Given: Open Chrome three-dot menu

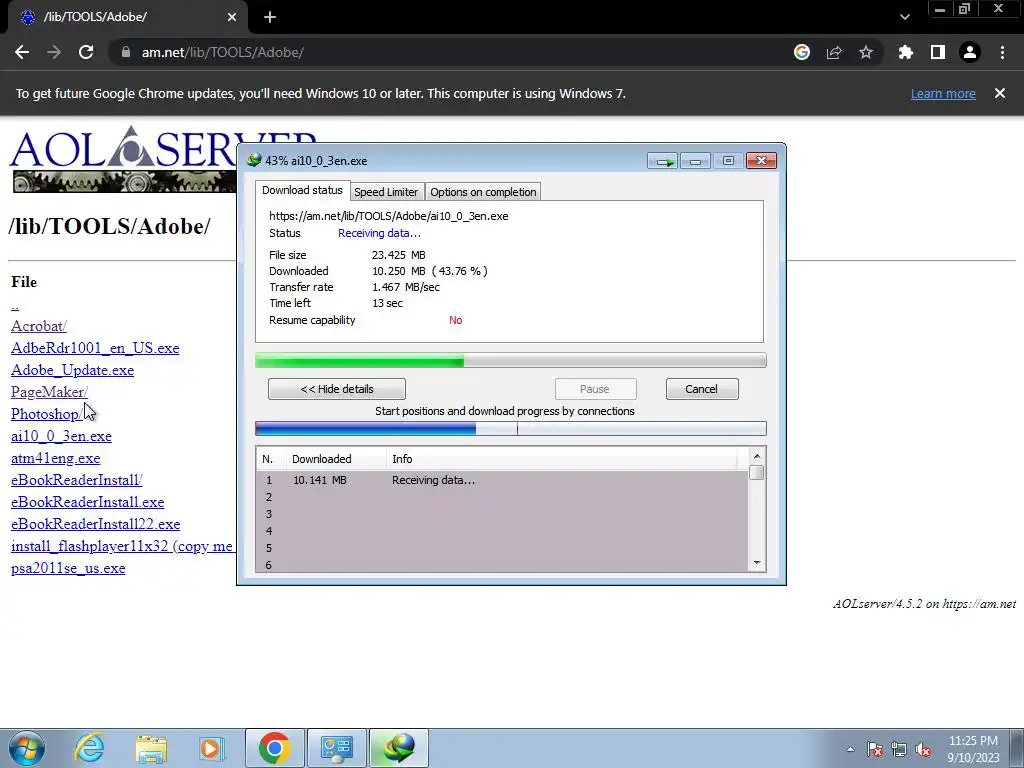Looking at the screenshot, I should pyautogui.click(x=1002, y=52).
